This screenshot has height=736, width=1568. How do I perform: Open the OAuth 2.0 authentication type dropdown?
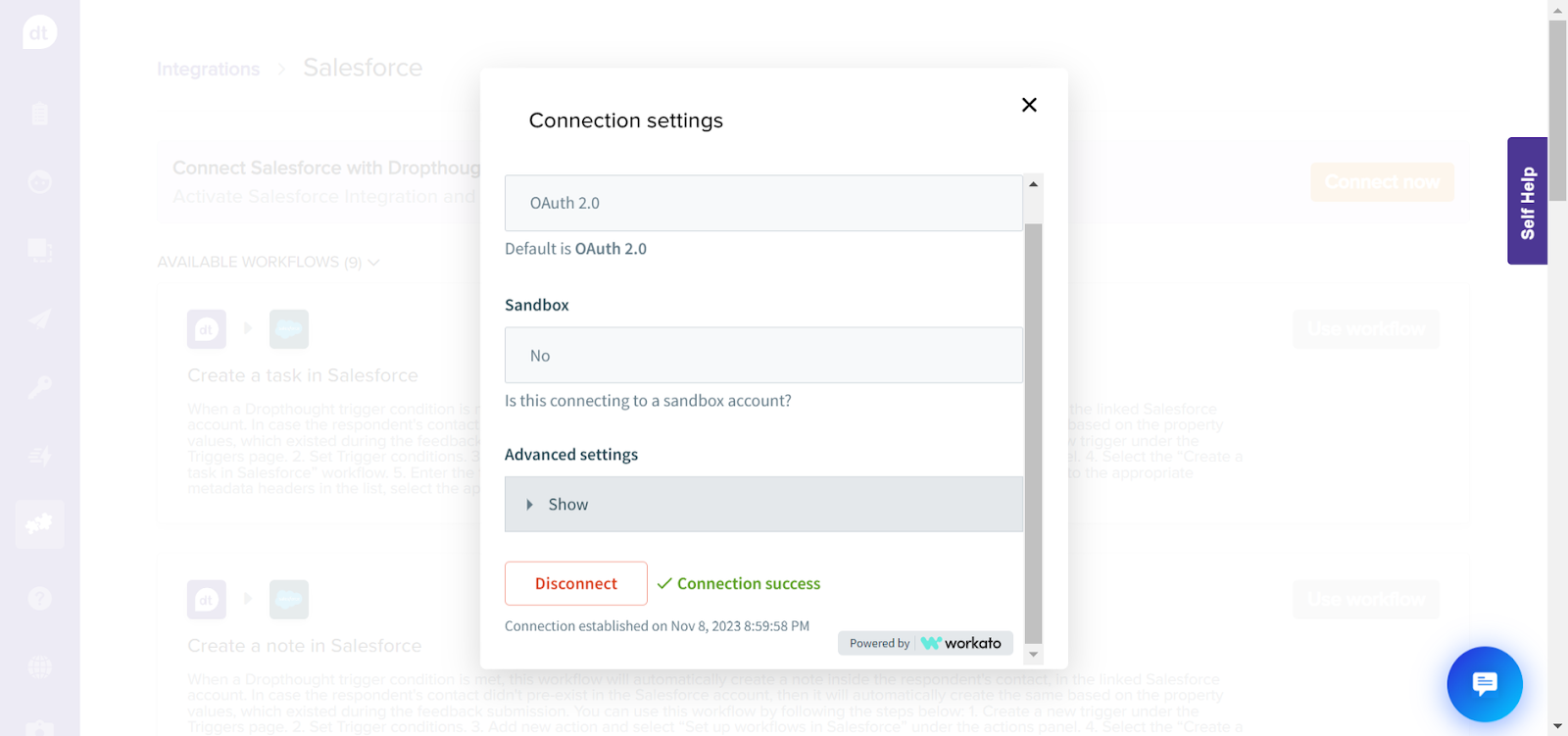(x=762, y=203)
